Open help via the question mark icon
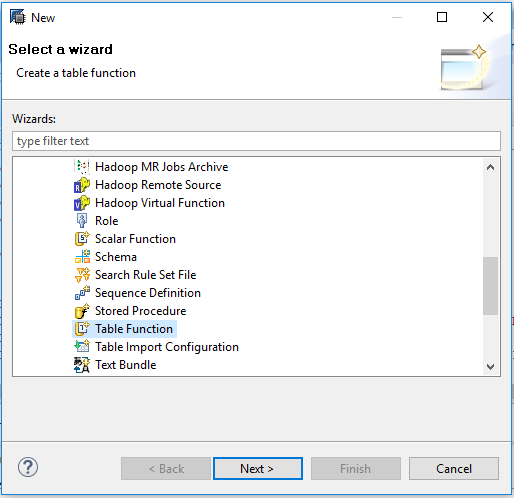514x498 pixels. (28, 467)
